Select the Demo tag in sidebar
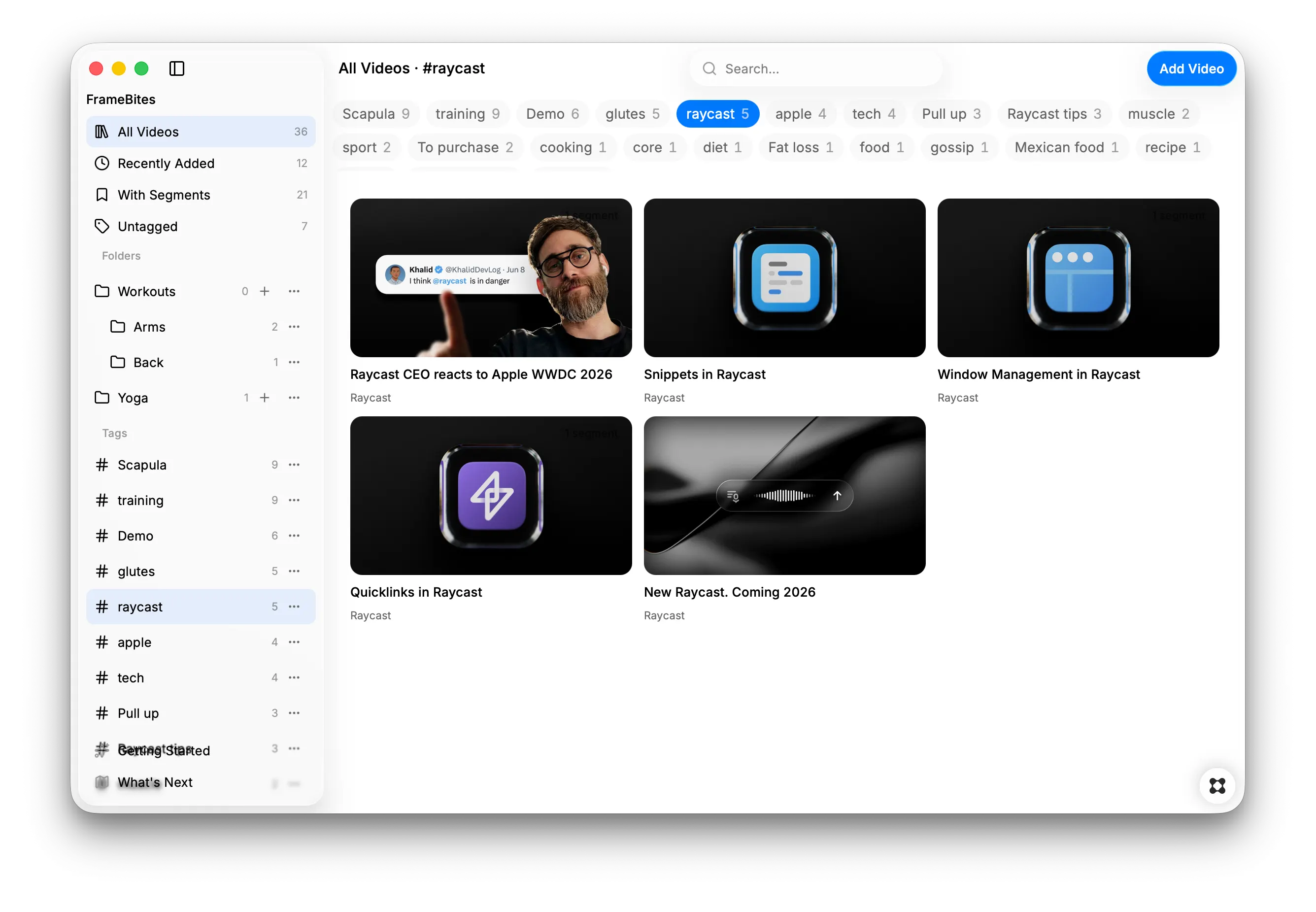 [x=201, y=536]
